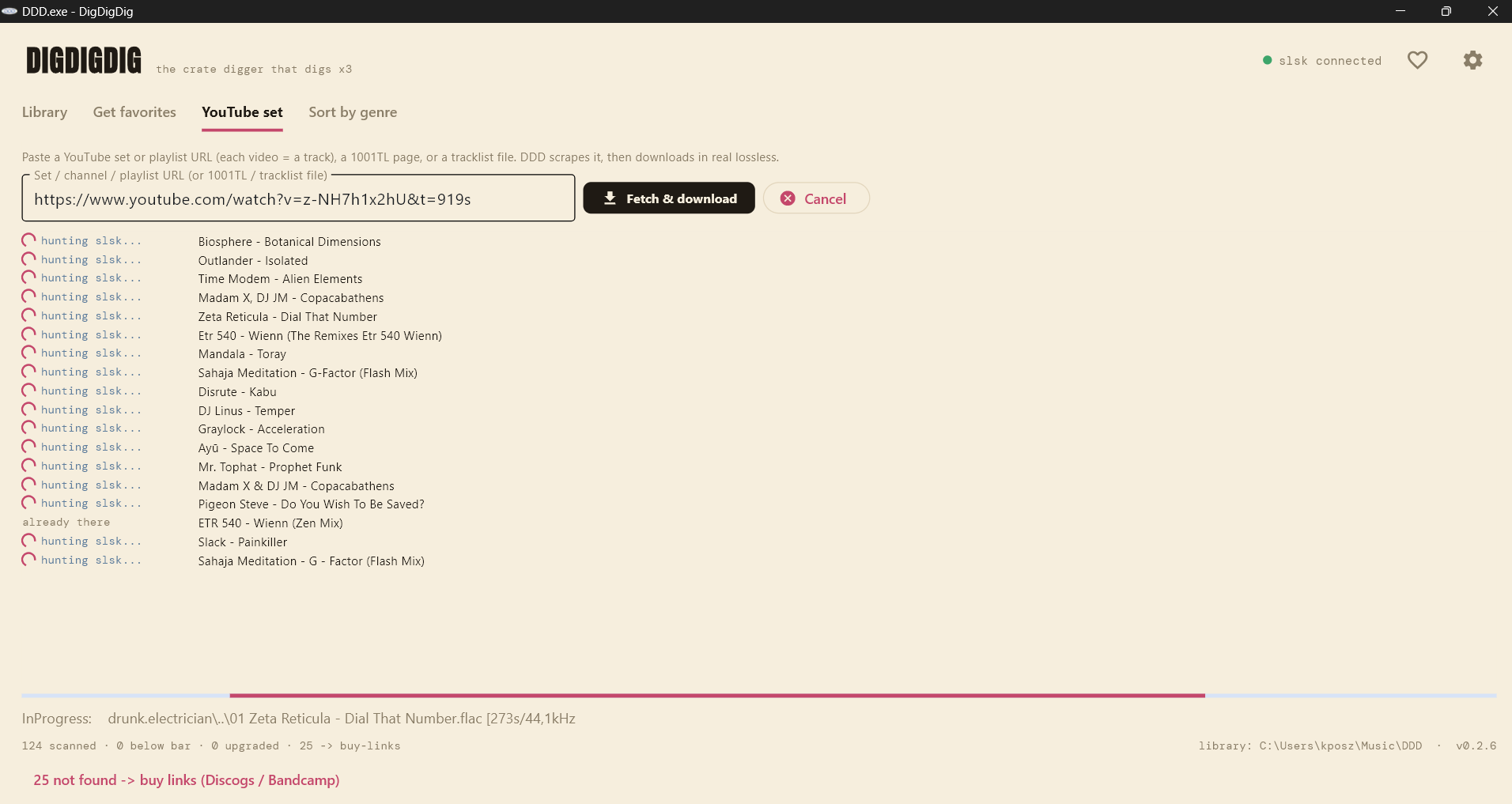Select the DJ Linus - Temper track
Viewport: 1512px width, 804px height.
[x=247, y=411]
